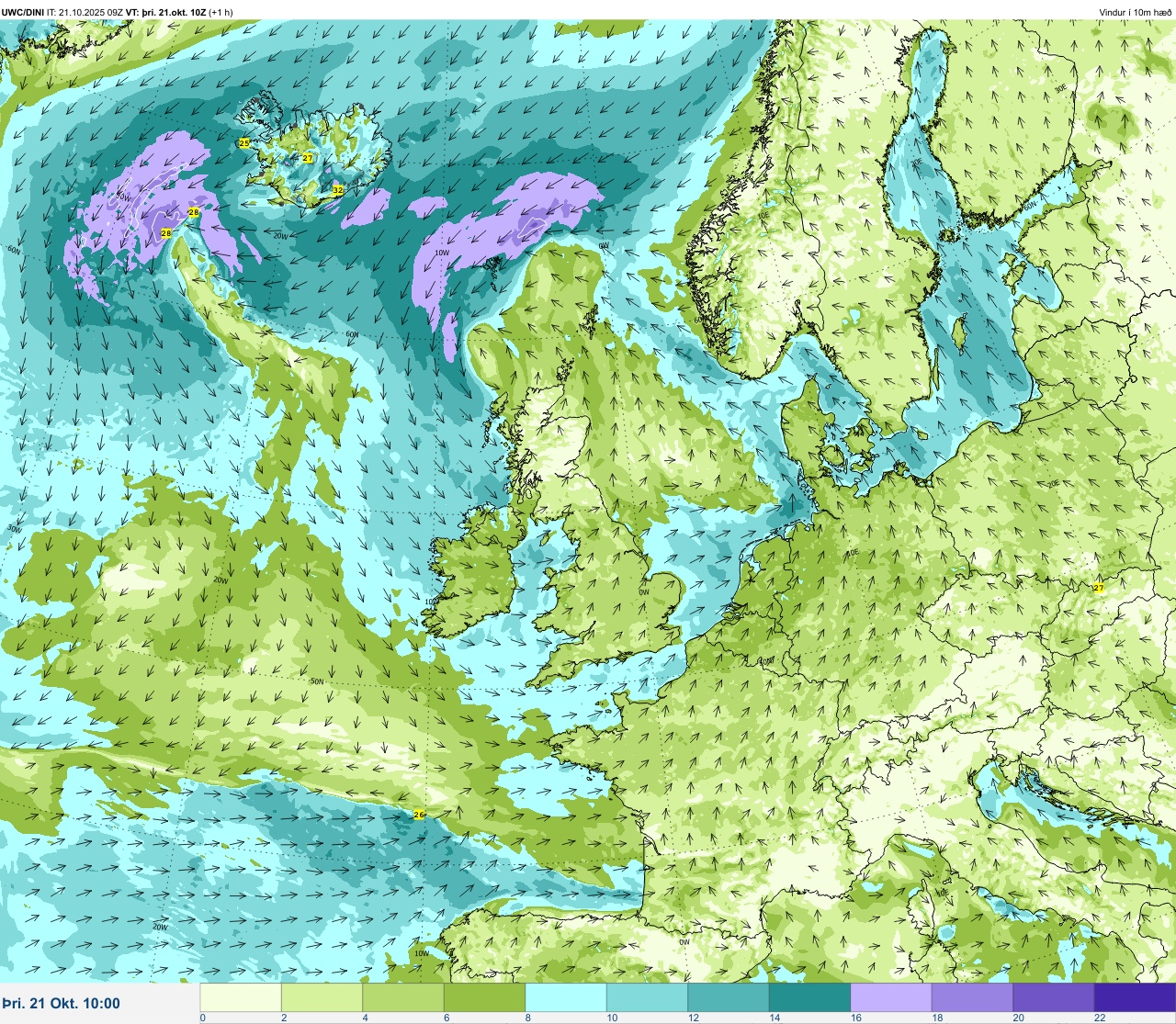The height and width of the screenshot is (1024, 1176).
Task: Click the legend scale value 22
Action: (1100, 1018)
